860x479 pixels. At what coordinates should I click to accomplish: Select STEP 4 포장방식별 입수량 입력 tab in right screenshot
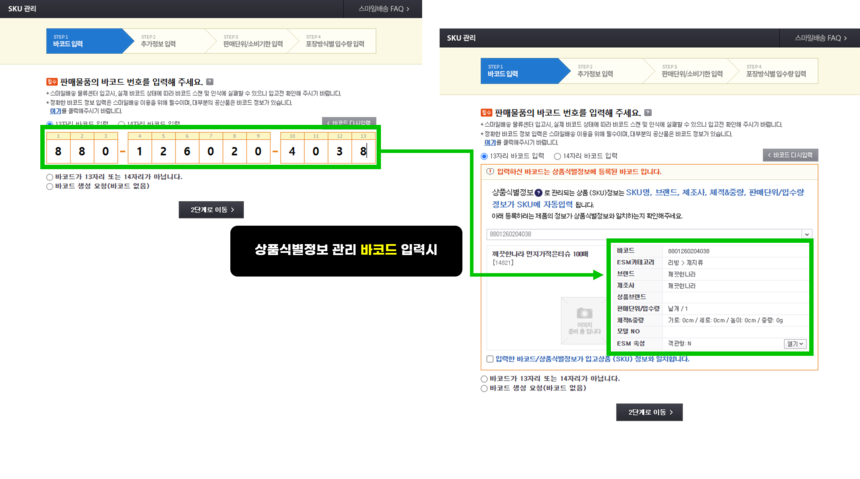[x=776, y=71]
